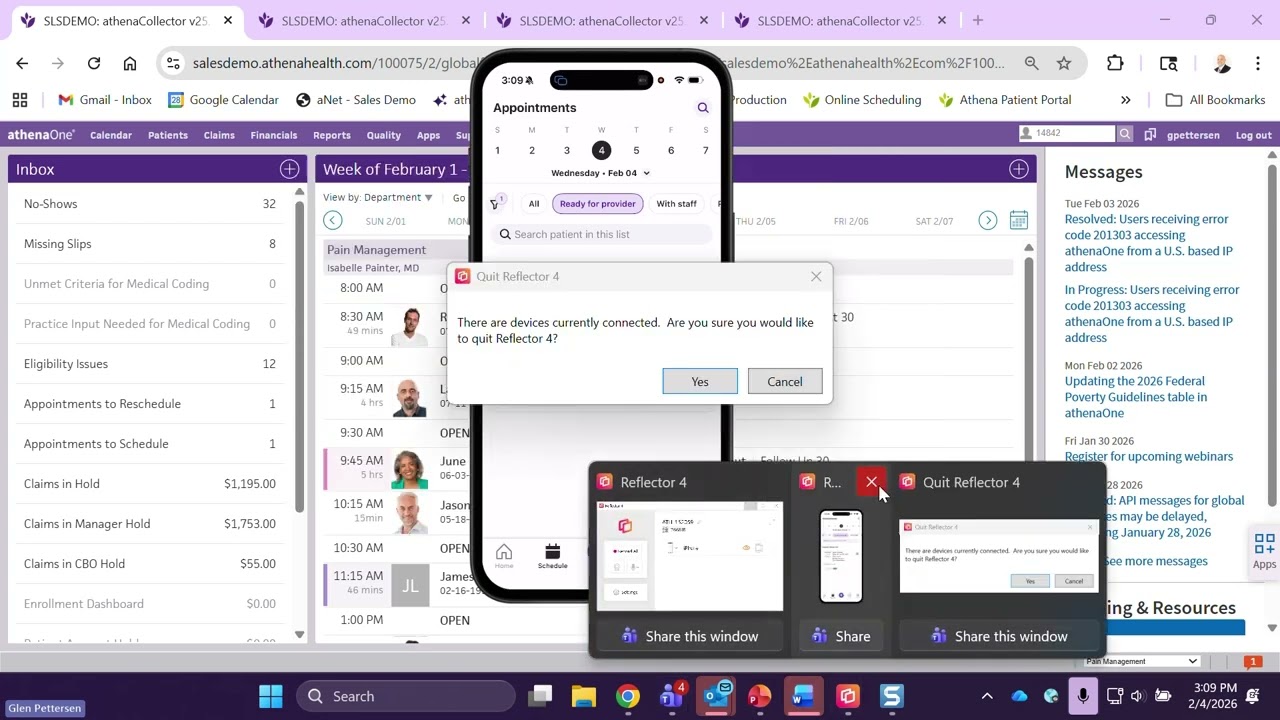Go to next week arrow
1280x720 pixels.
tap(988, 221)
